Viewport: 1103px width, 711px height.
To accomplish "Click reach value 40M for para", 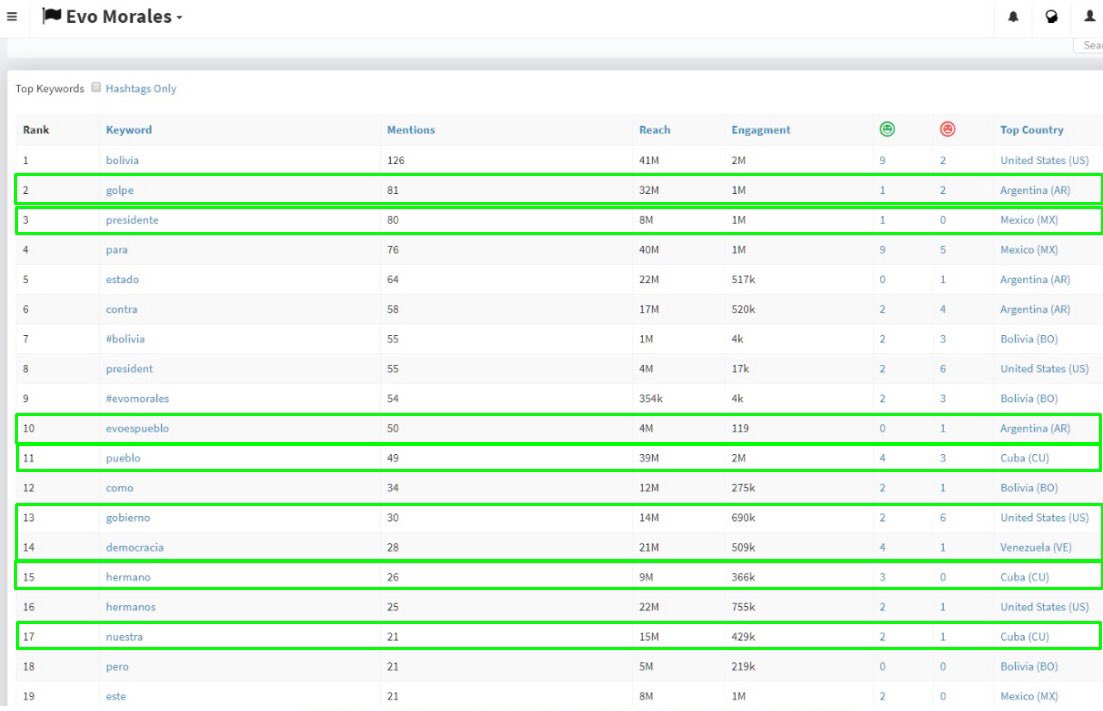I will [649, 250].
